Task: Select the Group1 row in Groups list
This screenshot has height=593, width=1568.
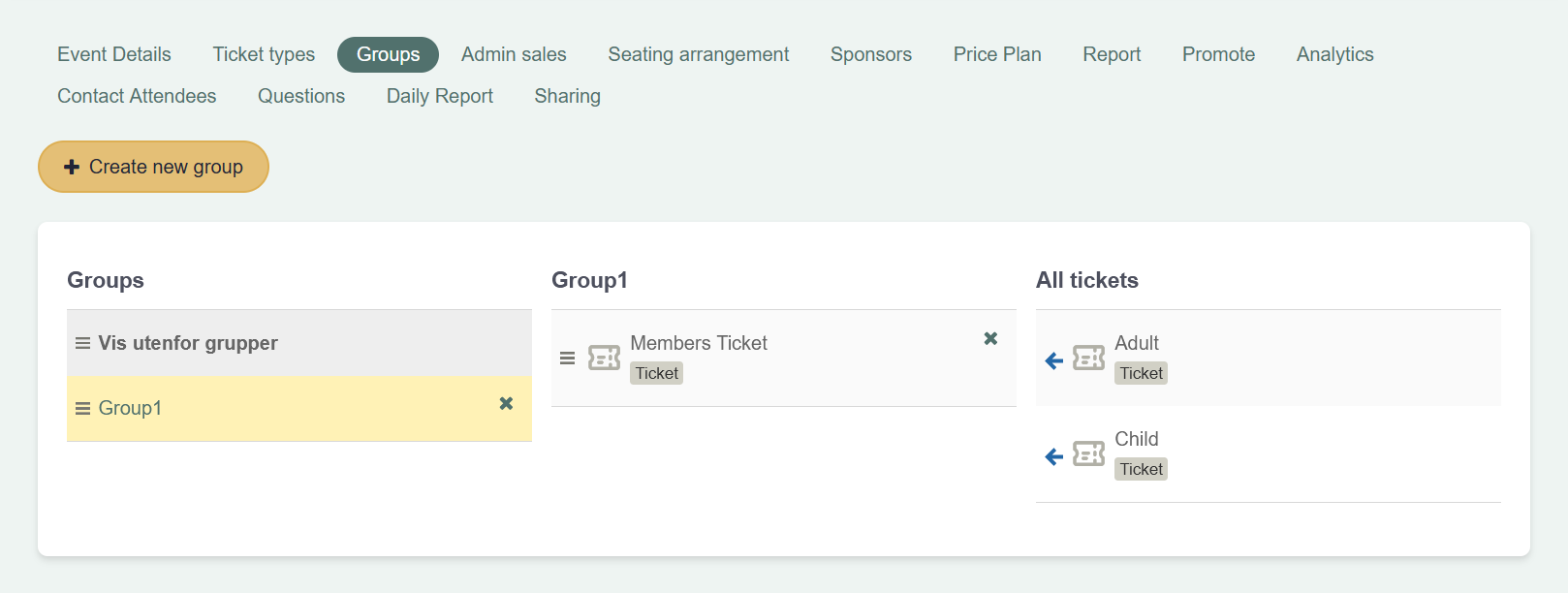Action: coord(299,408)
